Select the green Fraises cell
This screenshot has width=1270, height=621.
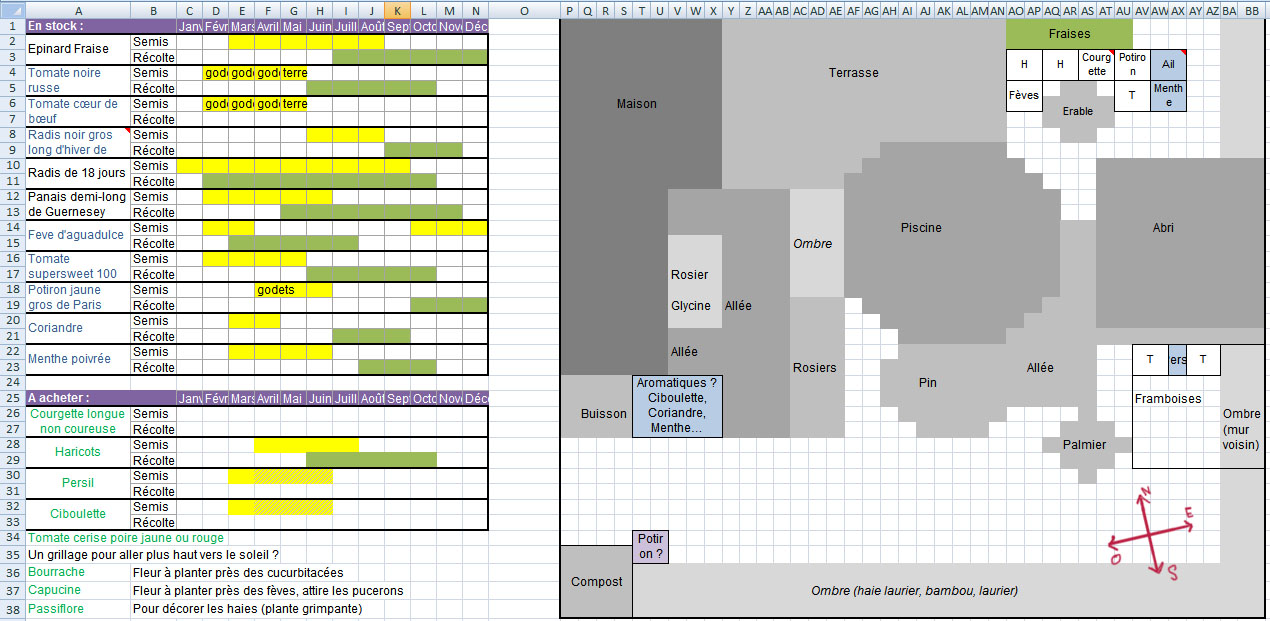click(x=1069, y=33)
